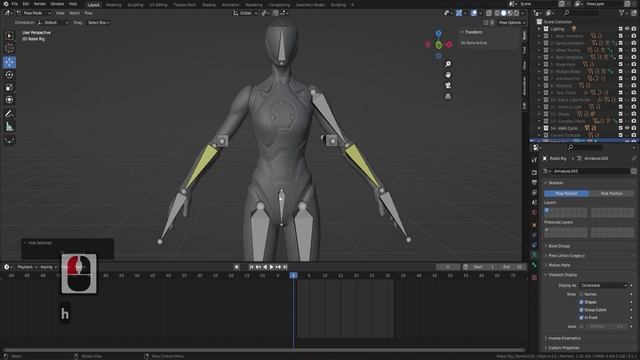Select the Cursor tool
Viewport: 640px width, 360px height.
9,49
